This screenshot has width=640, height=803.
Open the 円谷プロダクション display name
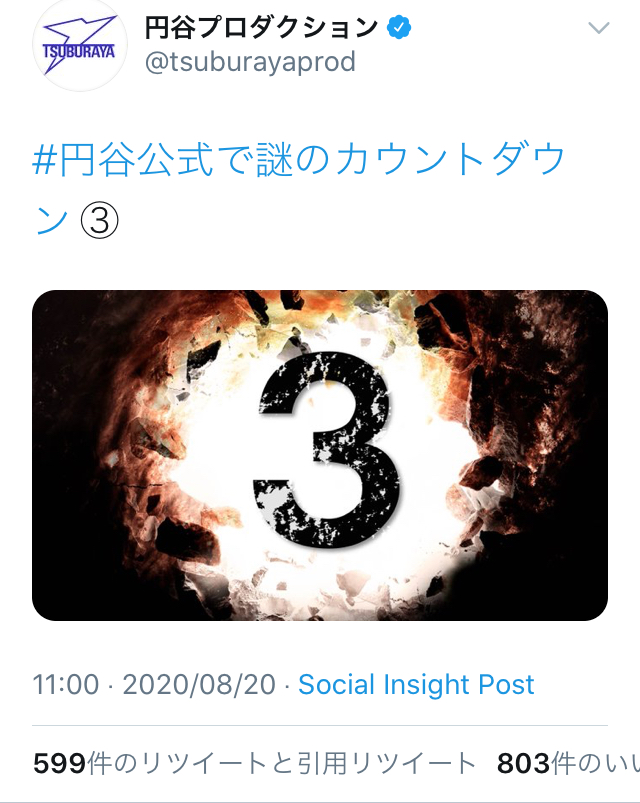261,27
